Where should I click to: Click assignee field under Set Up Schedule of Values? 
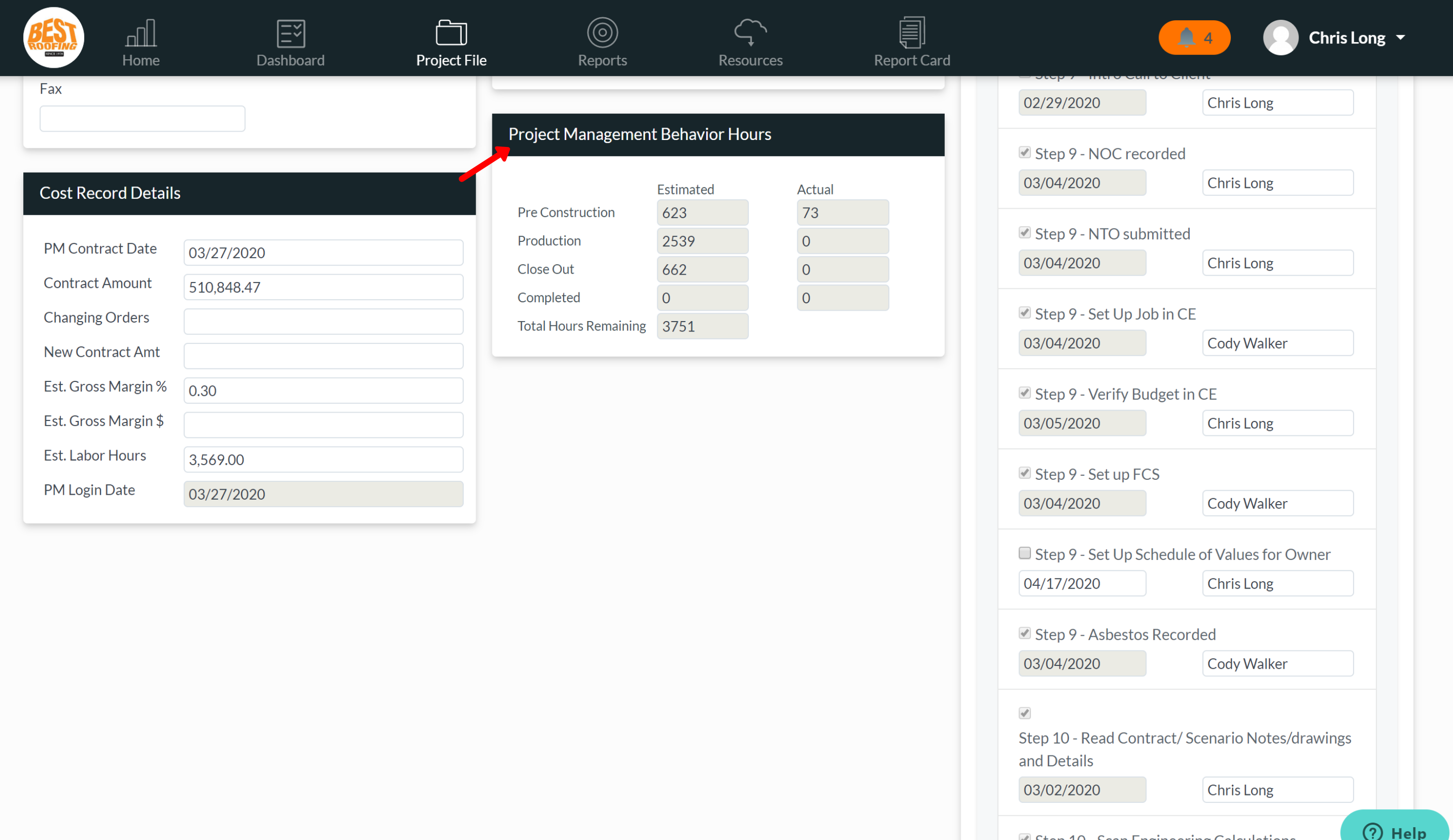pos(1277,583)
